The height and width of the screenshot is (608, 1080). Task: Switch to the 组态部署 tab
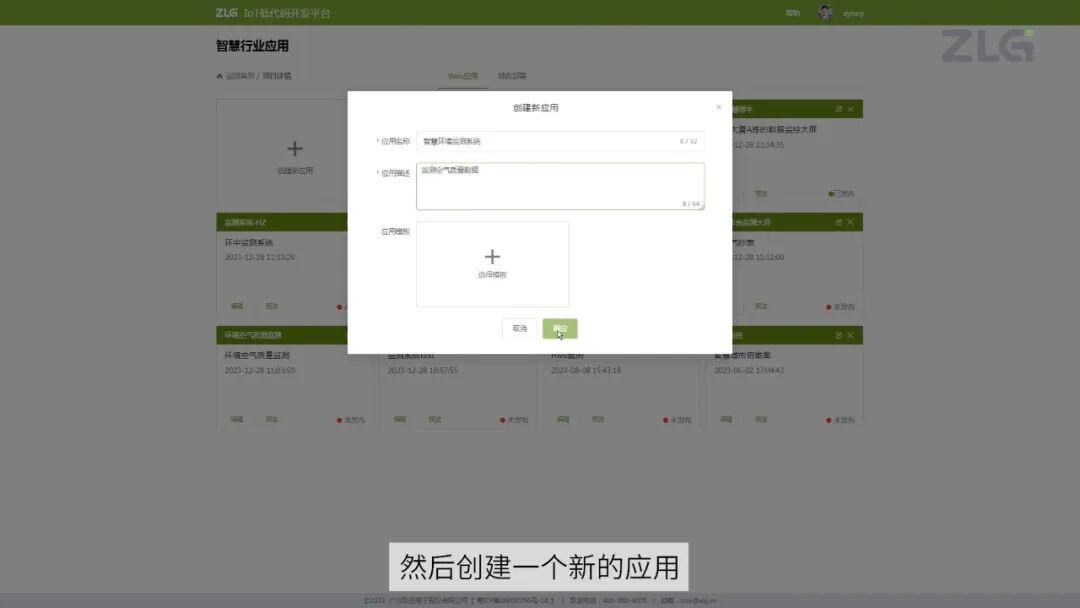pyautogui.click(x=515, y=75)
